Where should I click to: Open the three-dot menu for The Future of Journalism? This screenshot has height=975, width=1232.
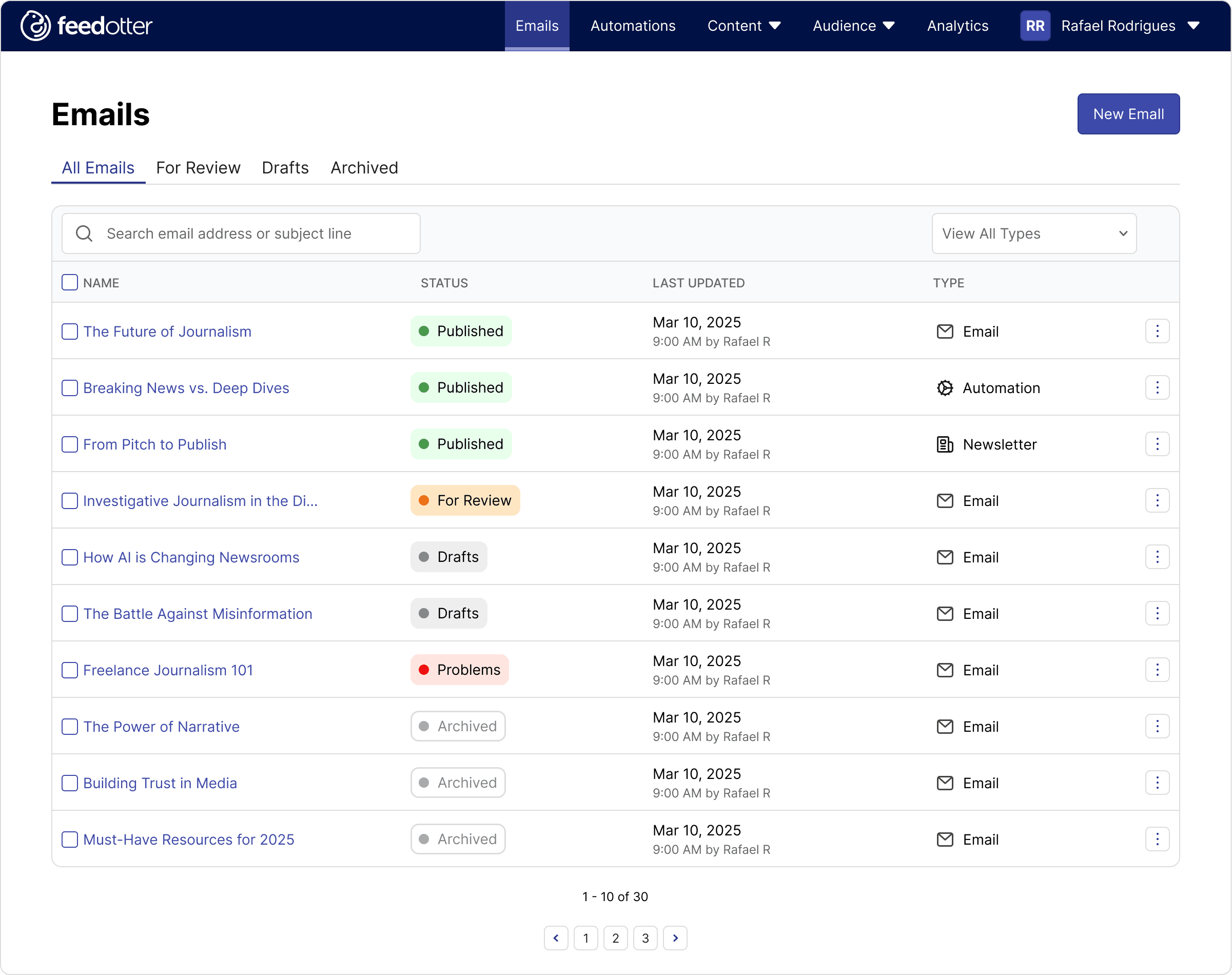pos(1157,331)
